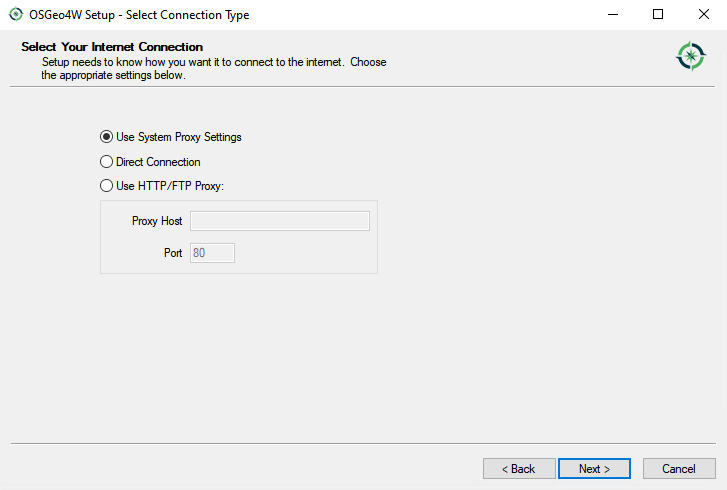Click the Direct Connection label text
This screenshot has height=490, width=727.
[x=158, y=162]
